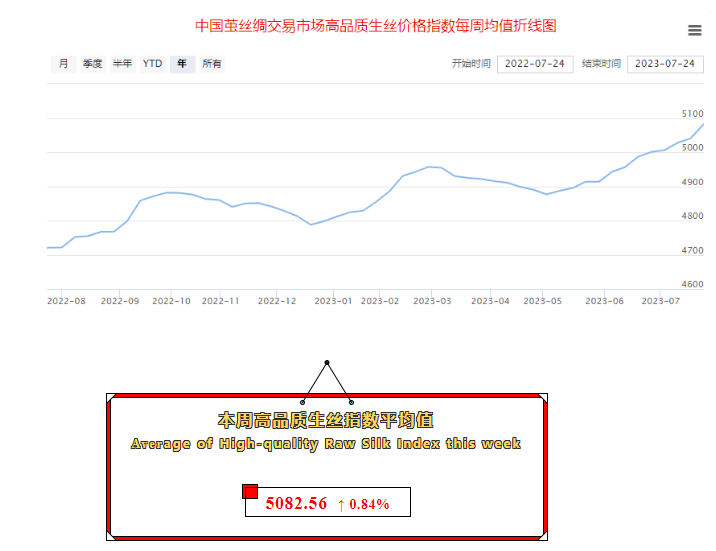Click the callout's lower-left anchor dot
The height and width of the screenshot is (551, 716).
tap(303, 402)
